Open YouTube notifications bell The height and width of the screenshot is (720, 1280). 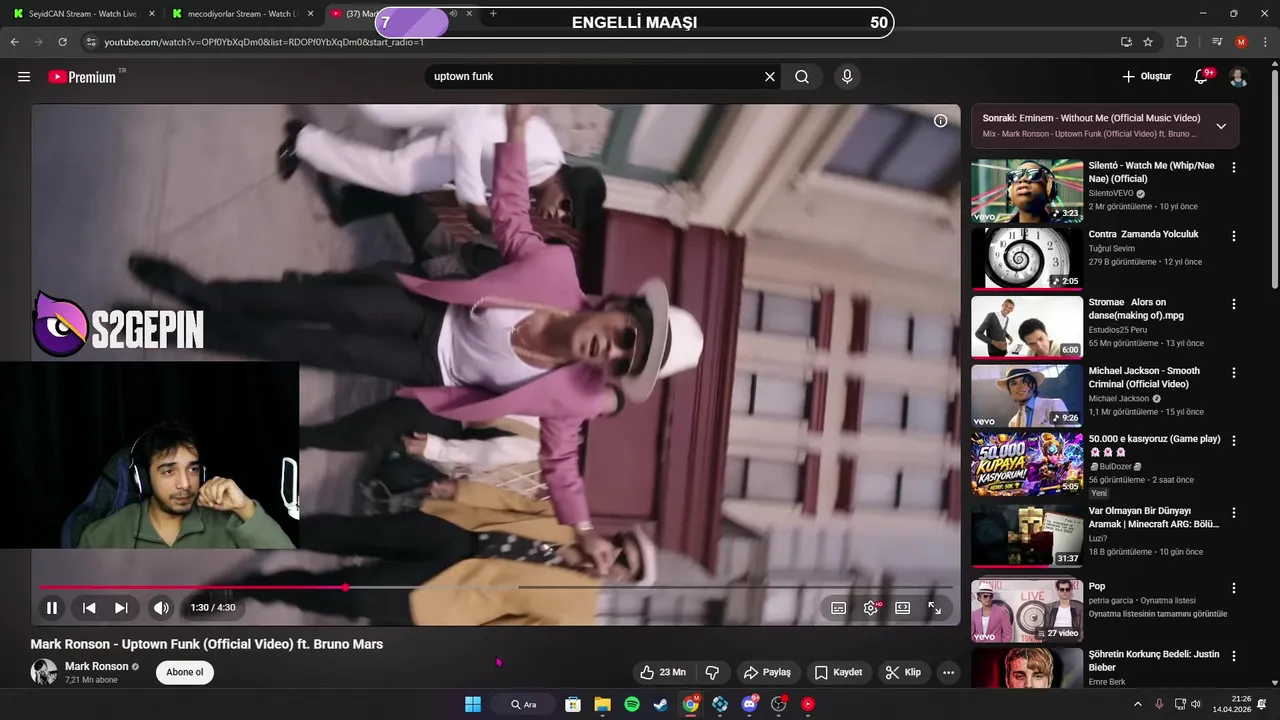1203,77
